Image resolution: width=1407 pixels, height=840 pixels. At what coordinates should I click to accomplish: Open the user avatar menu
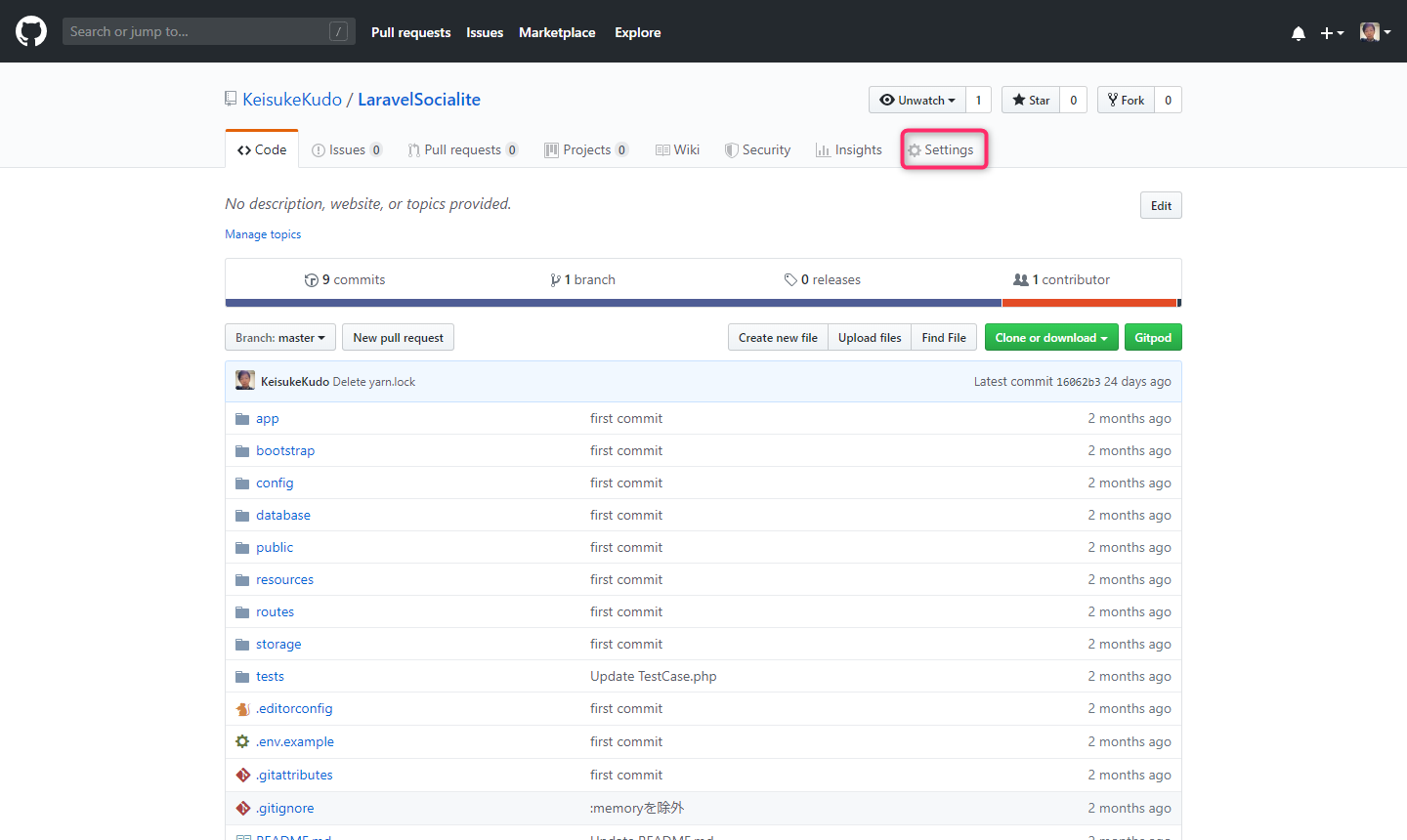(1375, 32)
